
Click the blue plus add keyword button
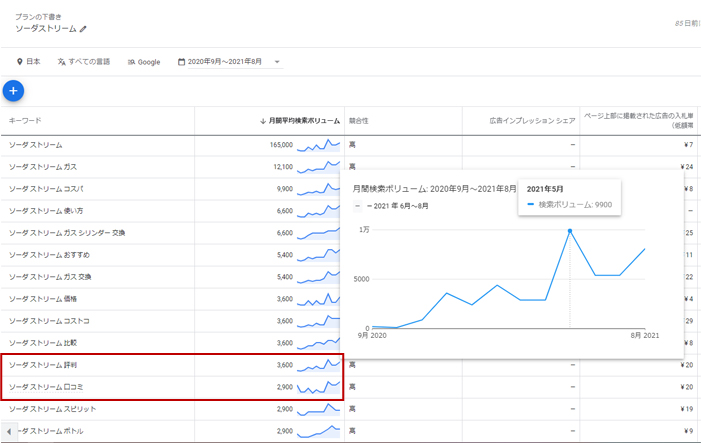[13, 91]
